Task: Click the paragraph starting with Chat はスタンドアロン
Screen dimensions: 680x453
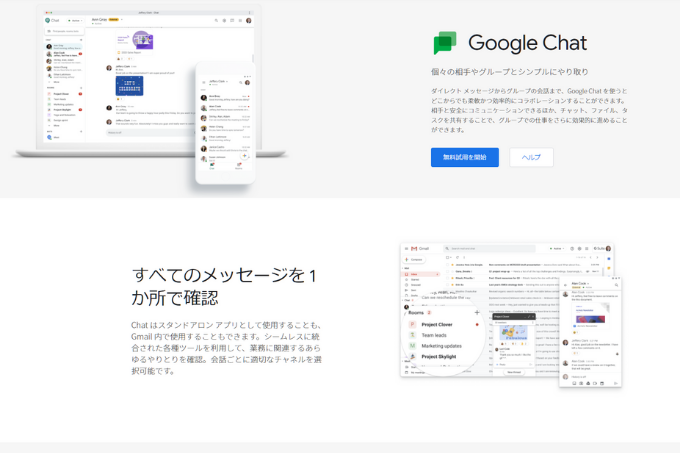Action: 226,348
